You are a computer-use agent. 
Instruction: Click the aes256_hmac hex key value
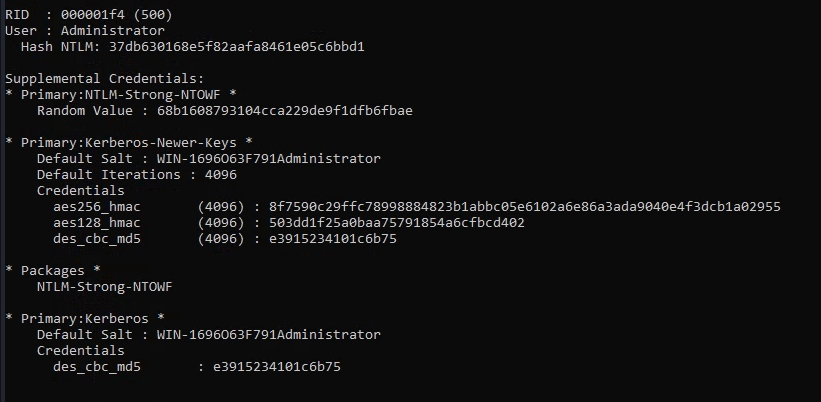[x=525, y=207]
